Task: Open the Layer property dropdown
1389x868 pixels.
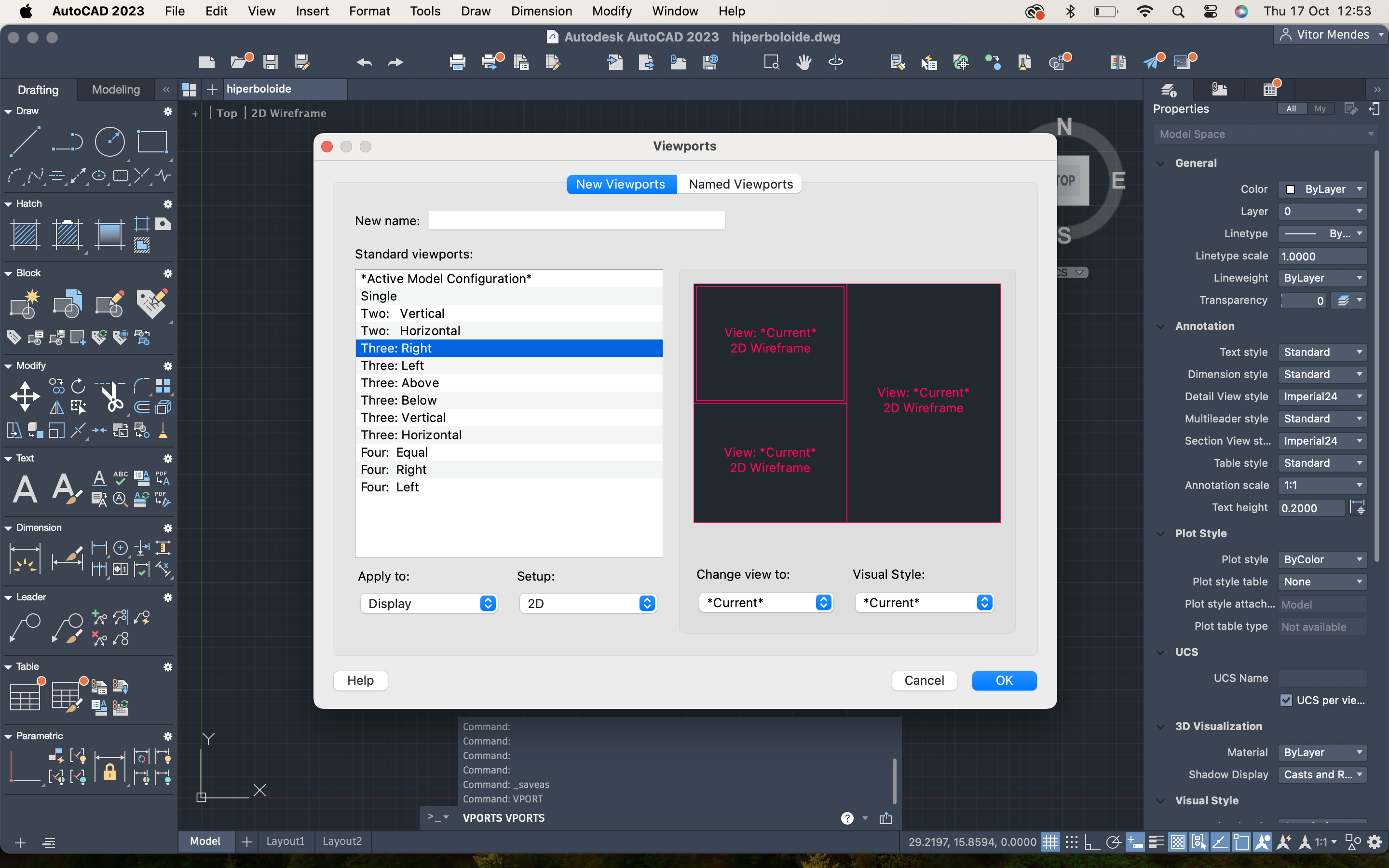Action: (x=1322, y=211)
